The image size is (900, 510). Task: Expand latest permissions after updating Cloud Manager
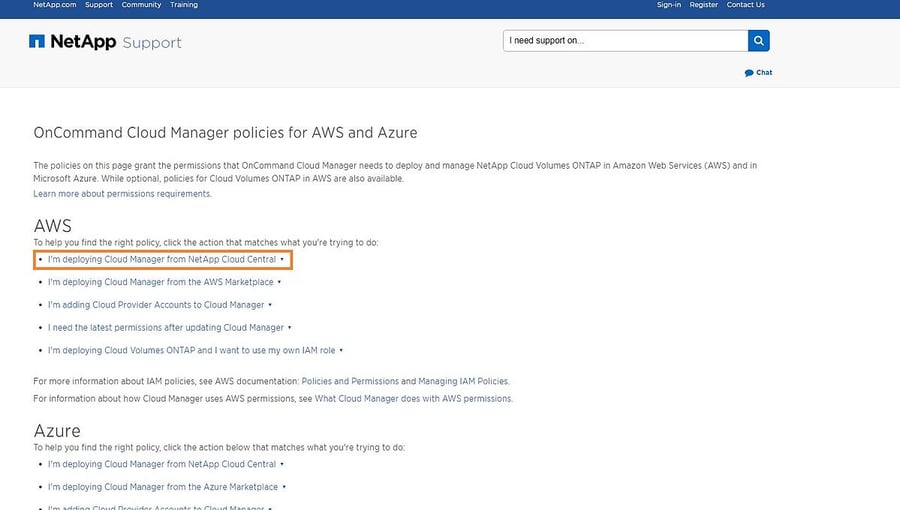[166, 327]
